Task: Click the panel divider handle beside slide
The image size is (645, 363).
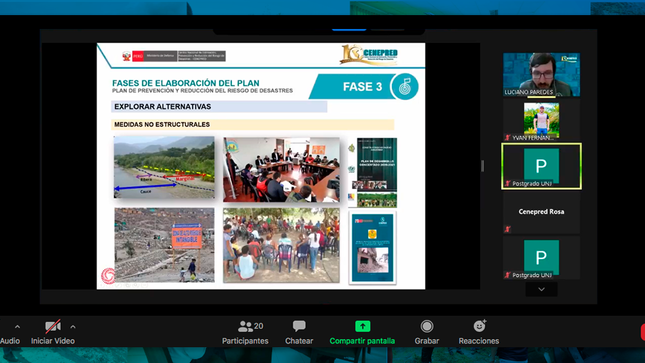Action: coord(483,166)
